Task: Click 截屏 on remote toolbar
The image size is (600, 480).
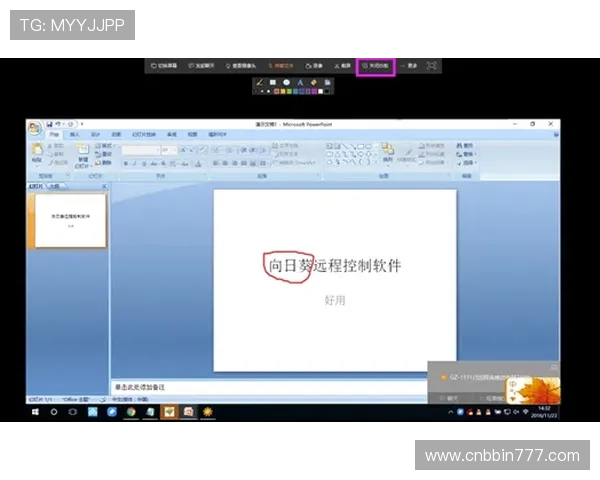Action: point(342,66)
